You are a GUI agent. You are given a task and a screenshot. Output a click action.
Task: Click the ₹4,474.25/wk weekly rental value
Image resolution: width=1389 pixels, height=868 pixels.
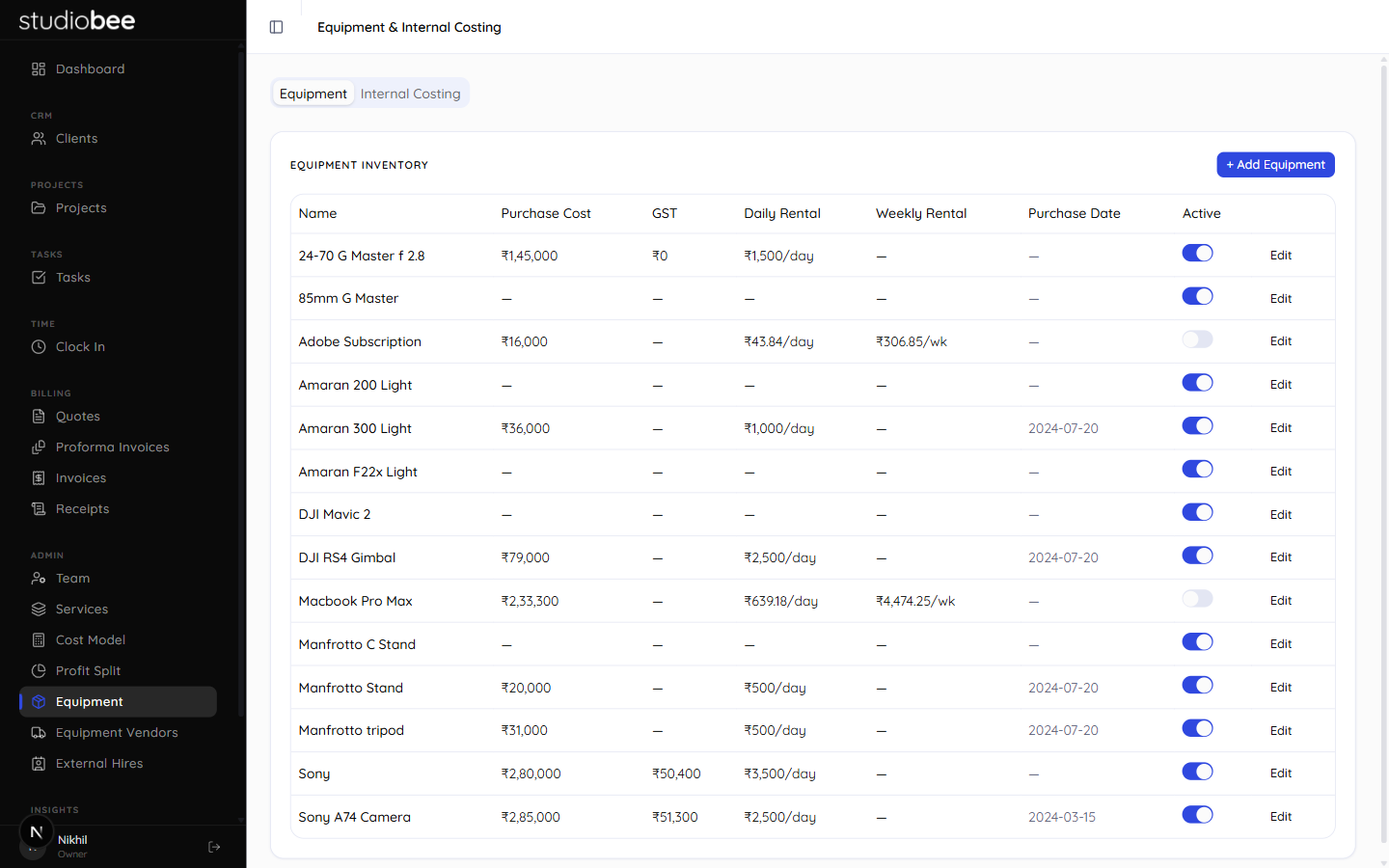point(915,601)
